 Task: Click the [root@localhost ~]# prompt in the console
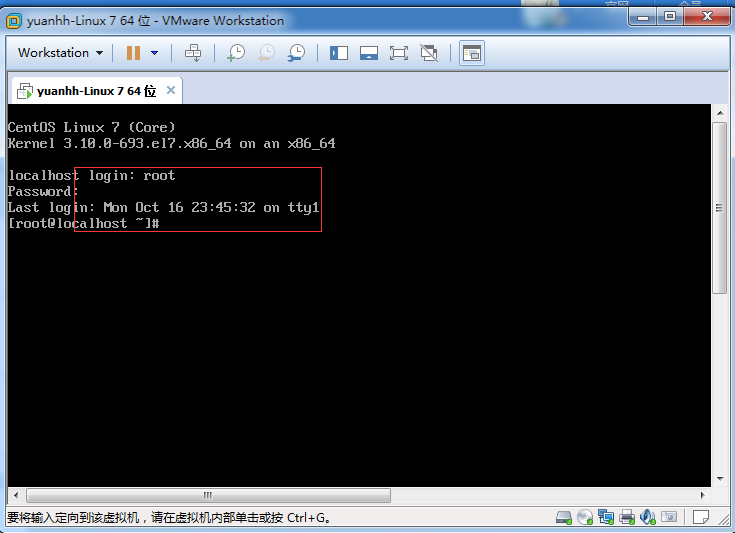tap(84, 223)
